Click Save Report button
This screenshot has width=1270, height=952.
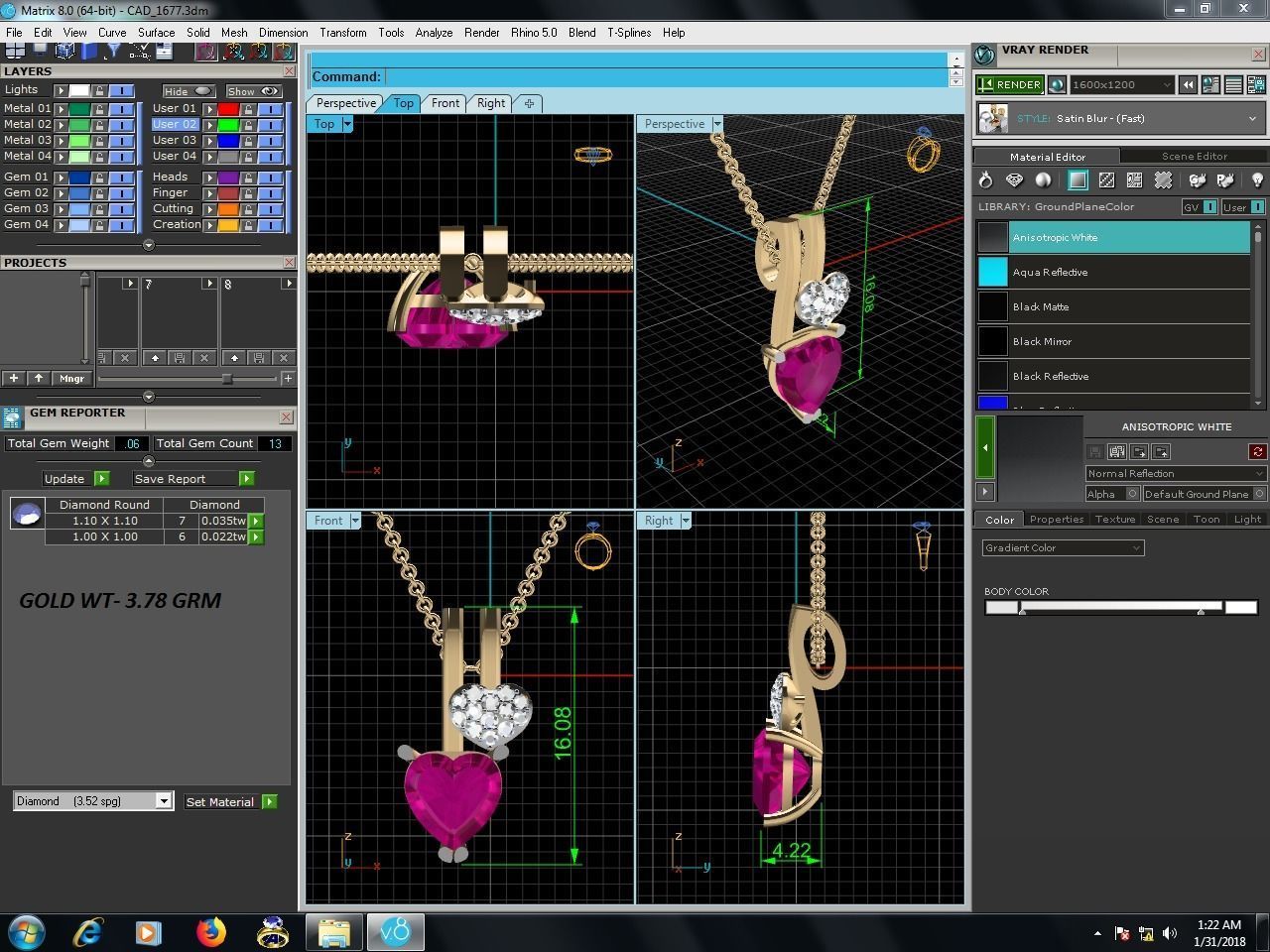tap(192, 478)
